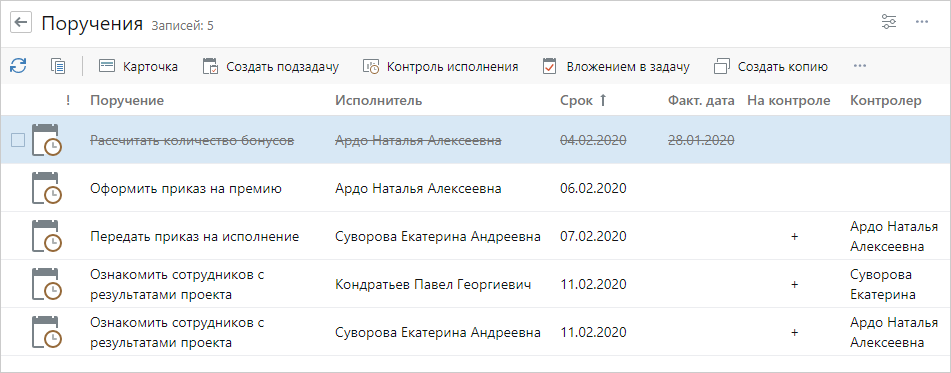Sort by the Срок column header

tap(583, 101)
